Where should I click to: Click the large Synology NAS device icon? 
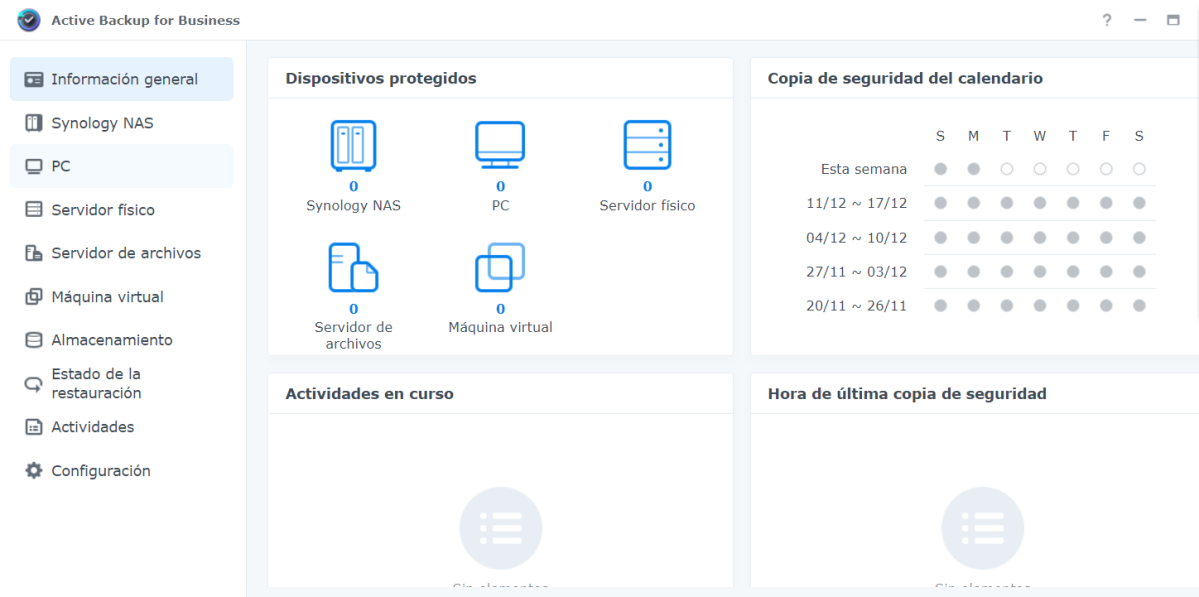click(353, 145)
